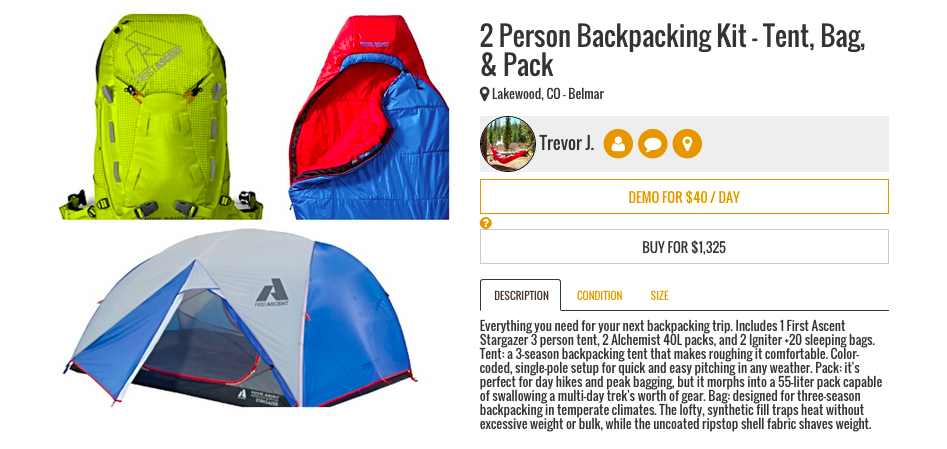This screenshot has height=449, width=947.
Task: Open the yellow-green backpack image
Action: pos(160,116)
